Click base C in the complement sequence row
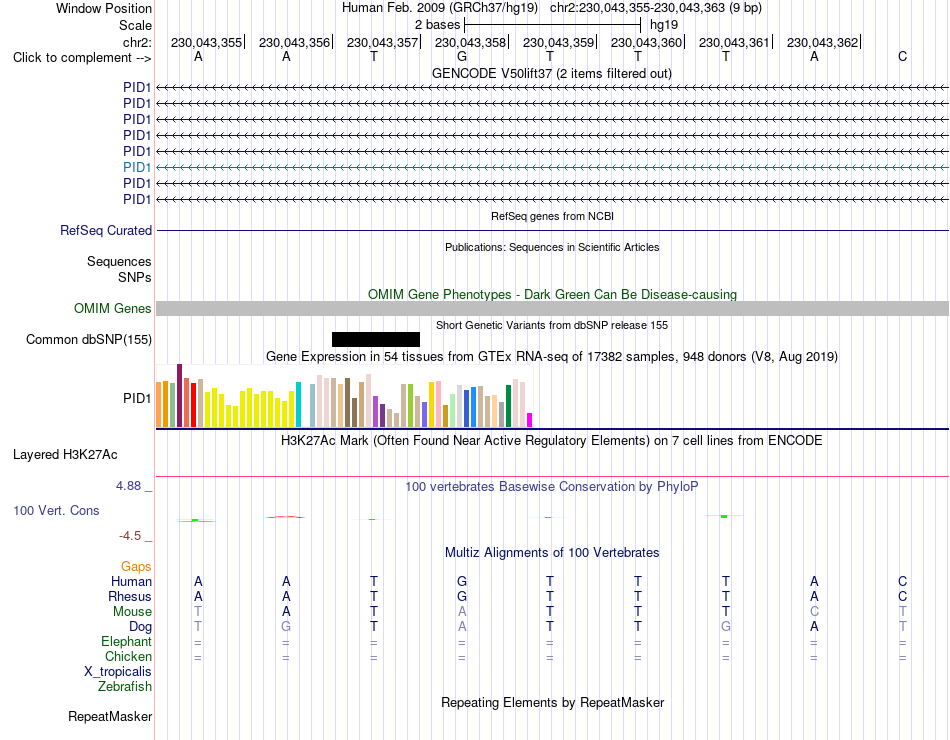The width and height of the screenshot is (950, 740). [902, 56]
